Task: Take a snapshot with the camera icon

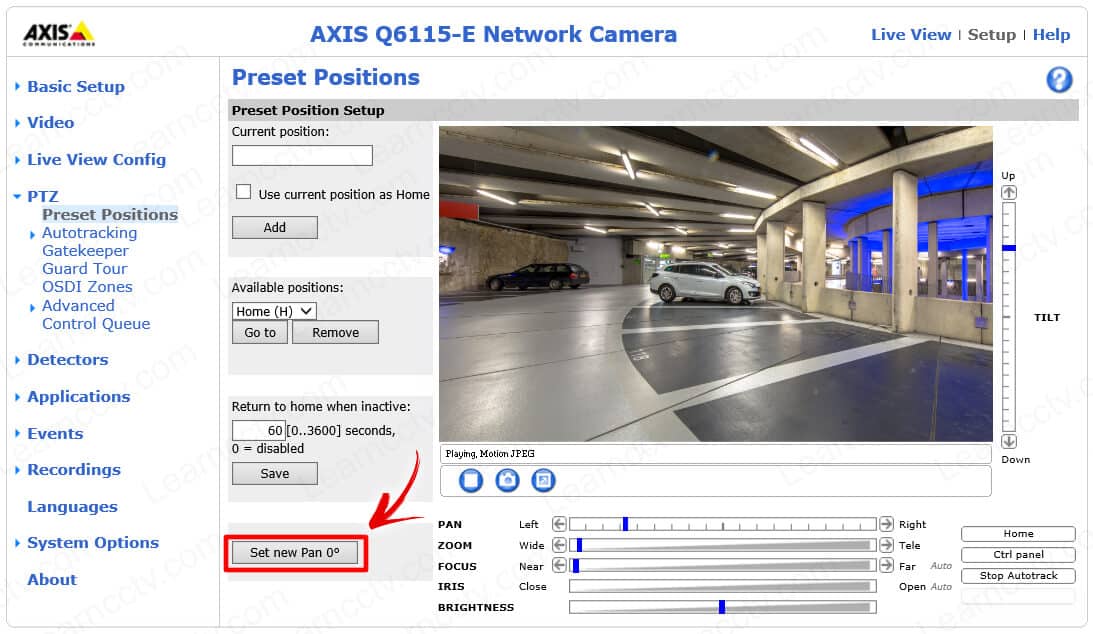Action: coord(507,480)
